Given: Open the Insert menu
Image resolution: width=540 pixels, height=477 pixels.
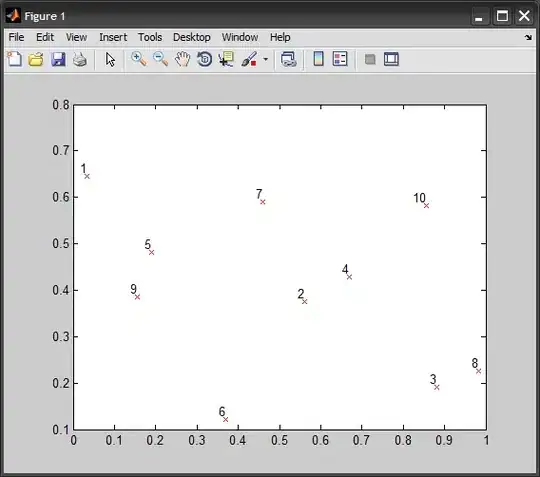Looking at the screenshot, I should pyautogui.click(x=113, y=37).
